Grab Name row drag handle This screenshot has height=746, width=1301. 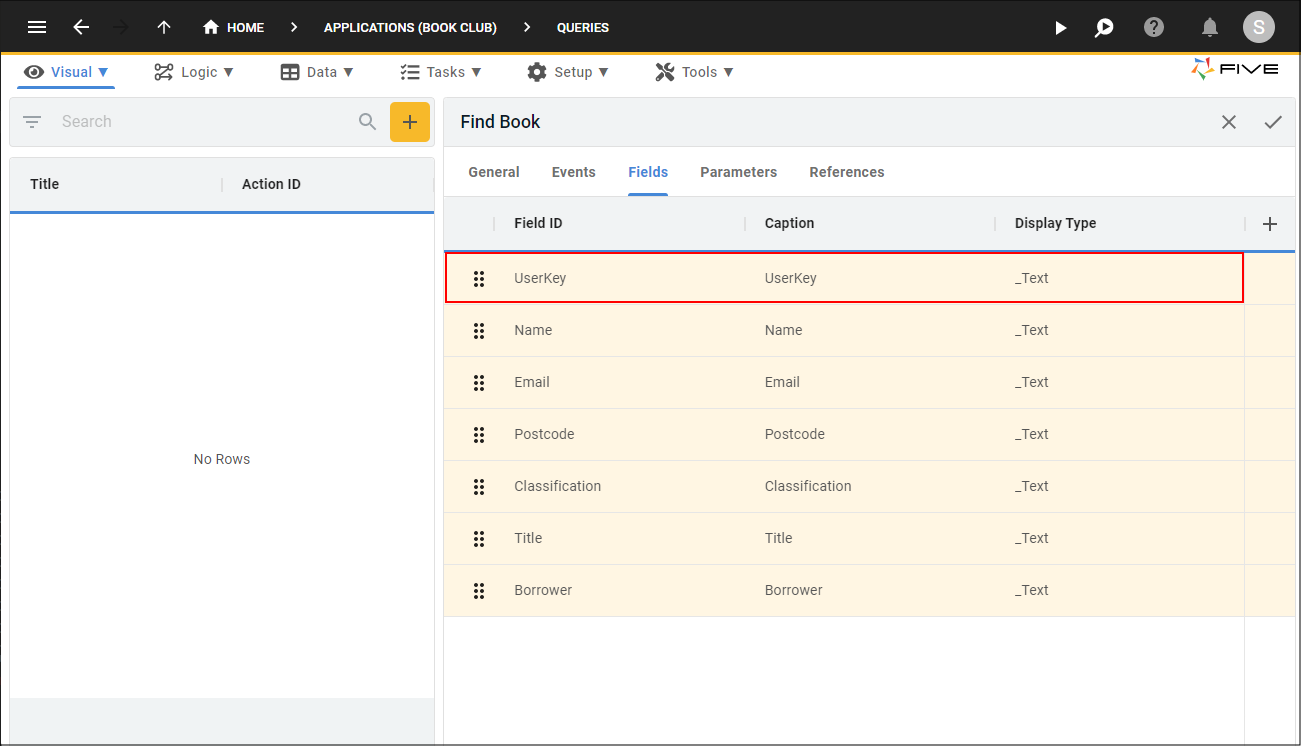[x=479, y=330]
